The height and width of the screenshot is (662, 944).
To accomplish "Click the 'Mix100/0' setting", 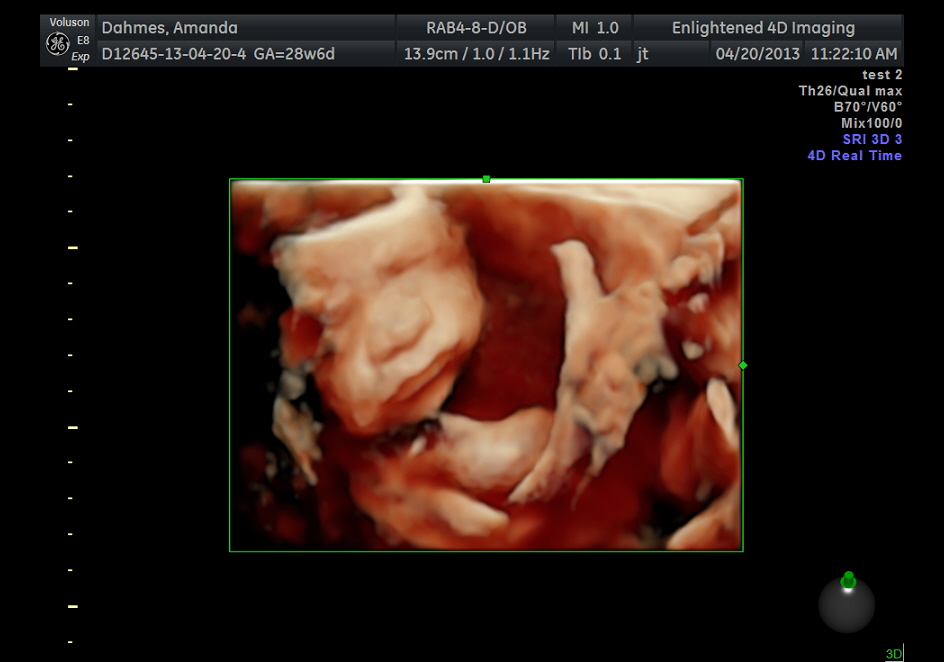I will [871, 123].
